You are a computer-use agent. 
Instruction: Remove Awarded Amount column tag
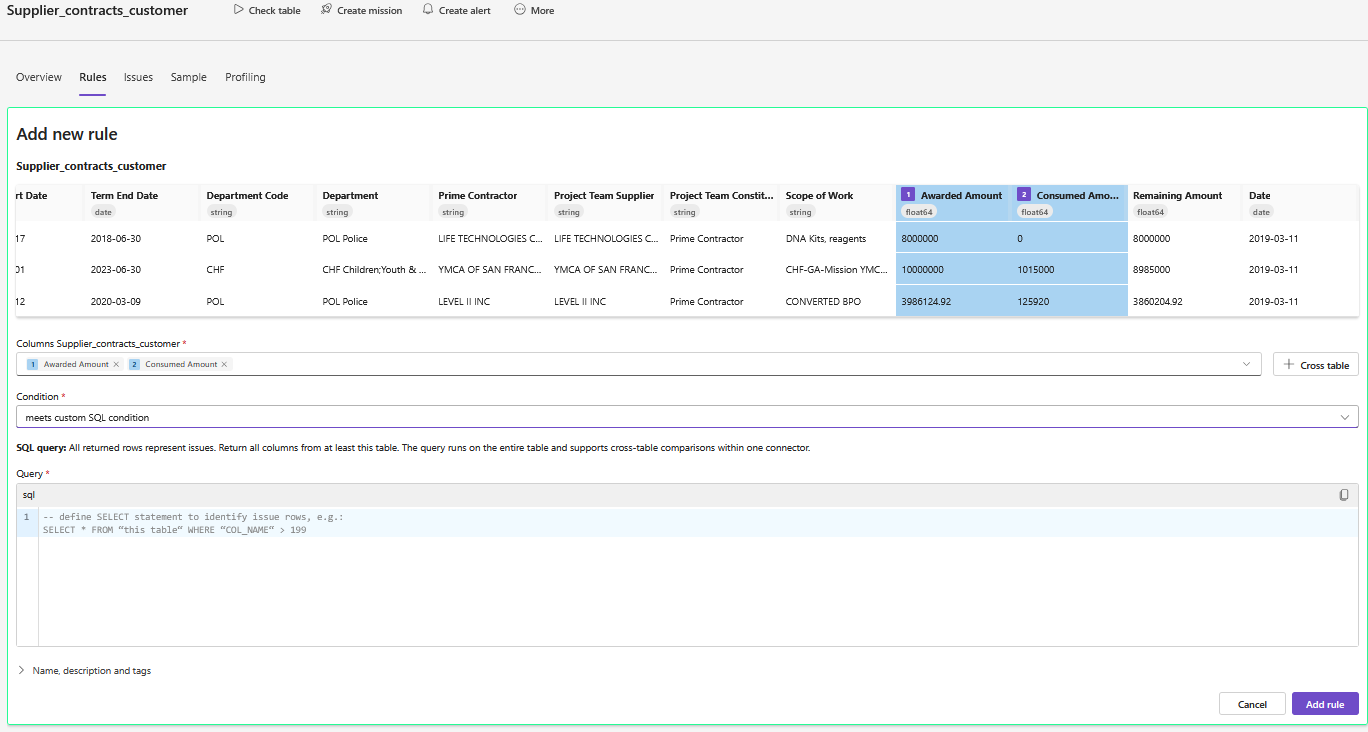[x=116, y=365]
